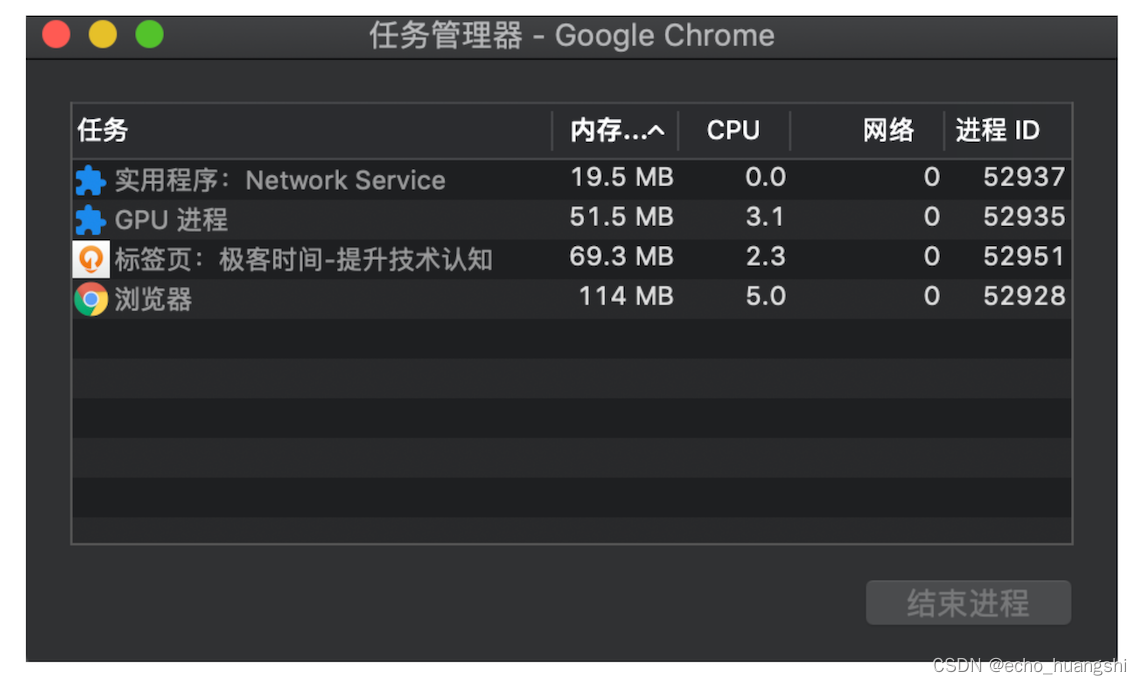Select the 实用程序: Network Service row
Viewport: 1142px width, 685px height.
click(x=280, y=180)
